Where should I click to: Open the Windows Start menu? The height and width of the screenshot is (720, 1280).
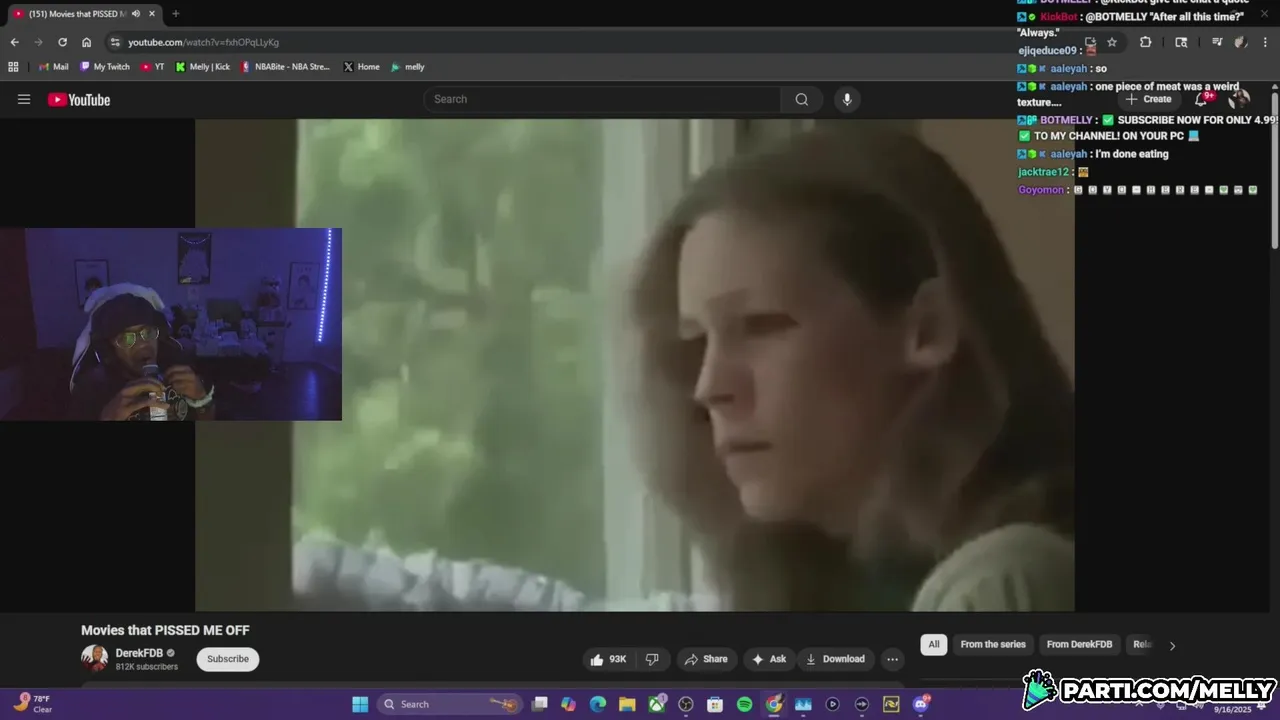coord(360,704)
